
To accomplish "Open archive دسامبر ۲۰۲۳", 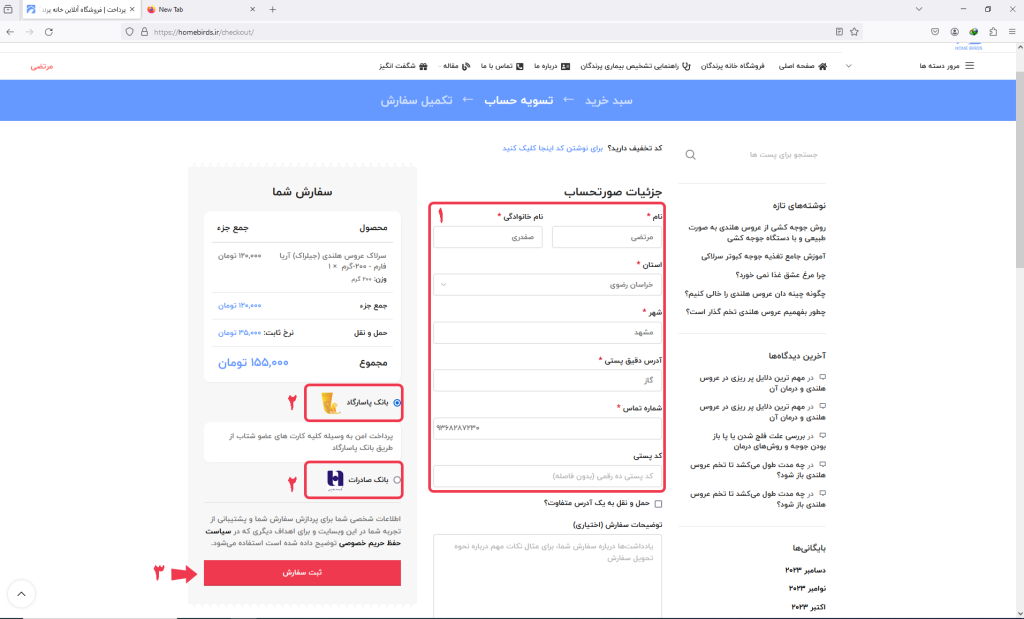I will pyautogui.click(x=805, y=570).
